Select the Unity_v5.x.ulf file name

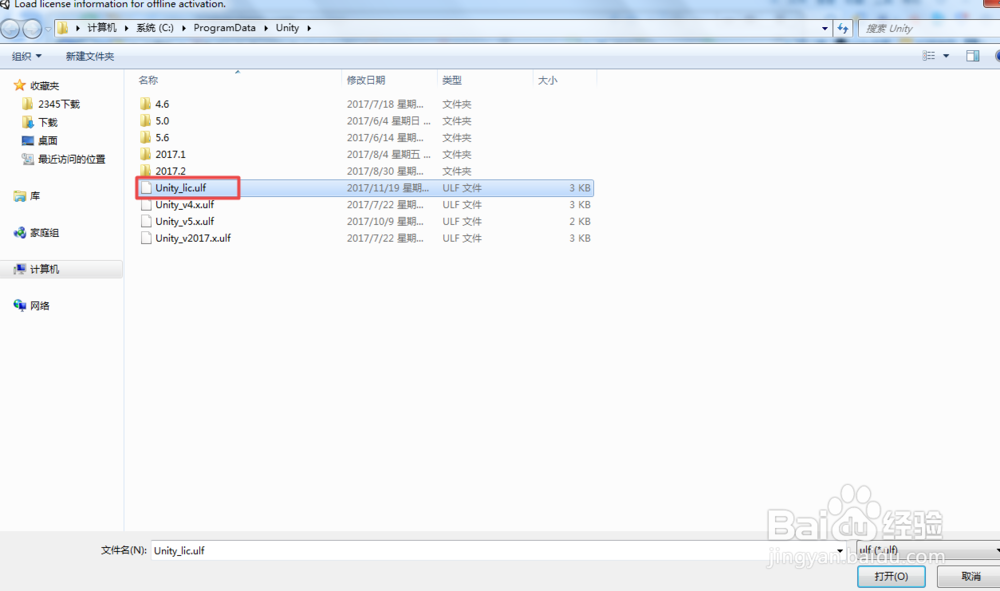[184, 221]
